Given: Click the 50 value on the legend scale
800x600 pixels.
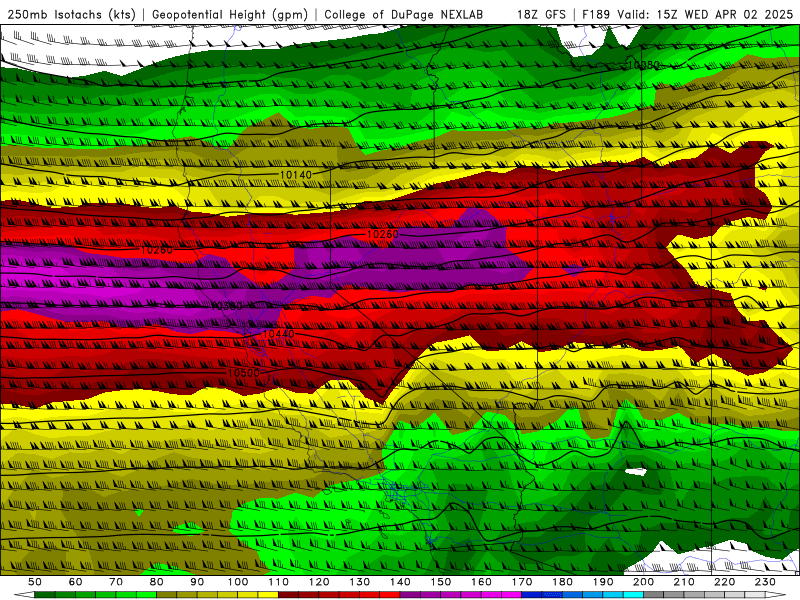Looking at the screenshot, I should pos(35,582).
